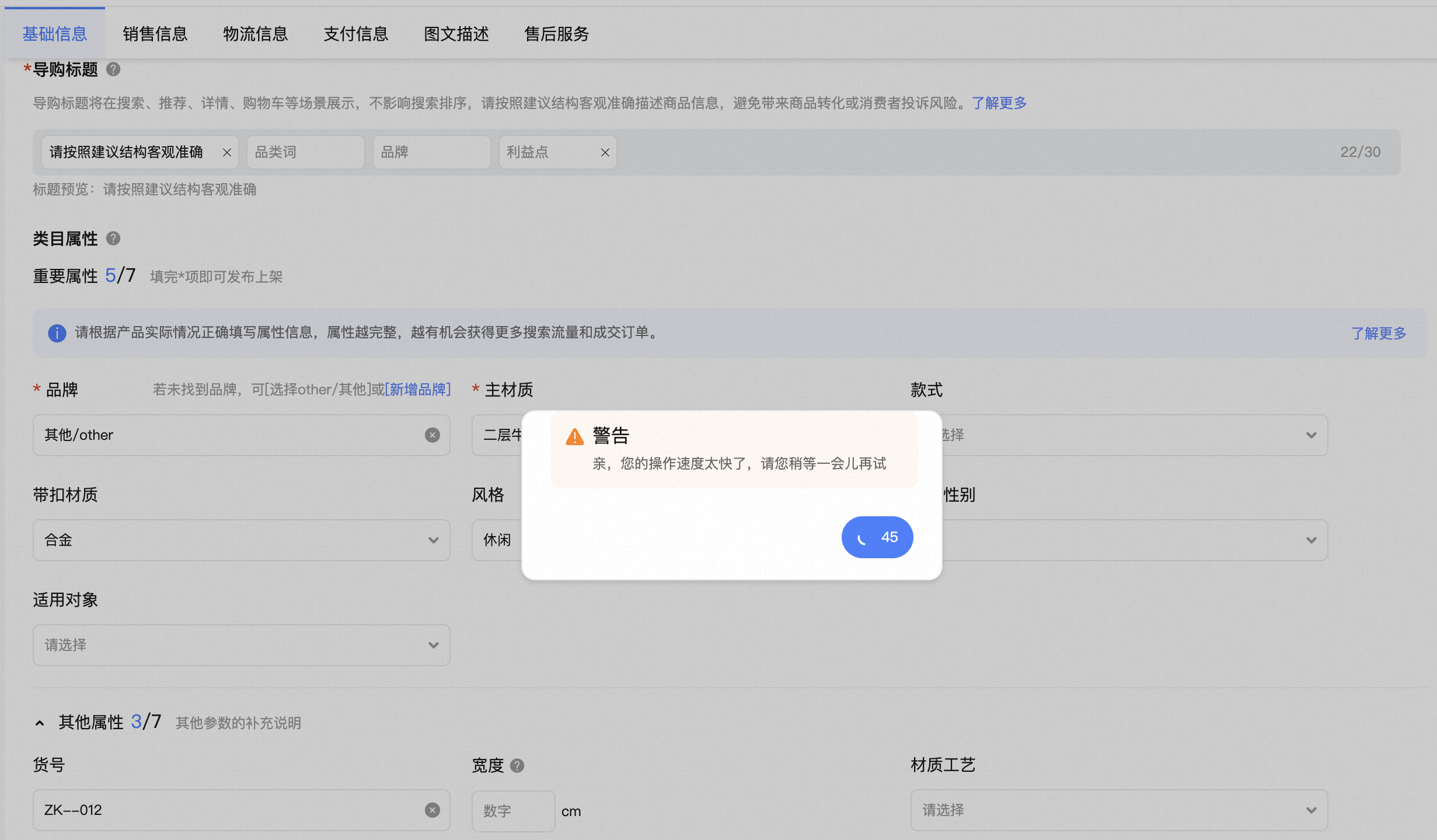Screen dimensions: 1437x840
Task: Open the 品牌 其他/other combo box
Action: 242,435
